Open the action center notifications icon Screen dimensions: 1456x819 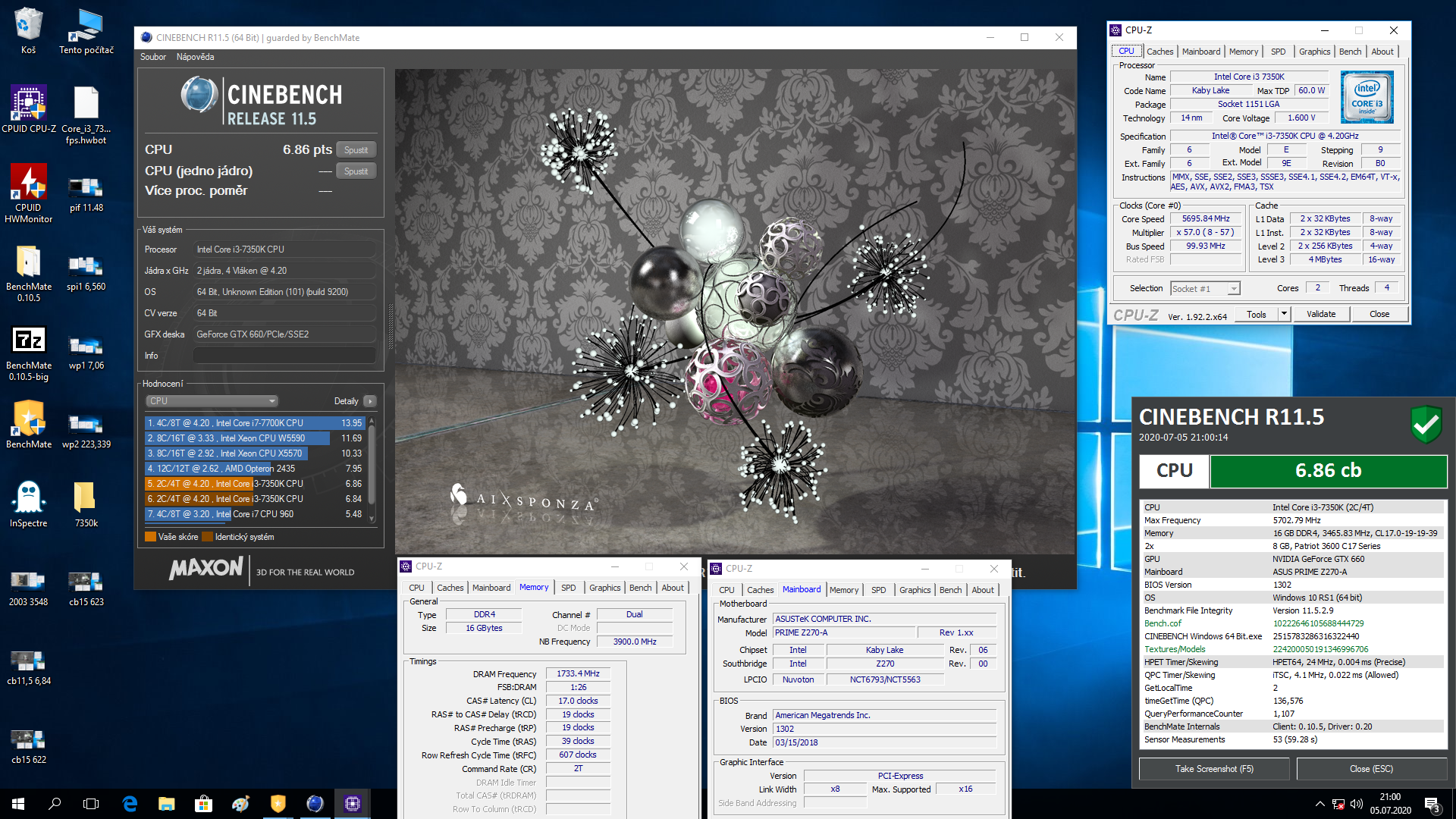pos(1432,804)
